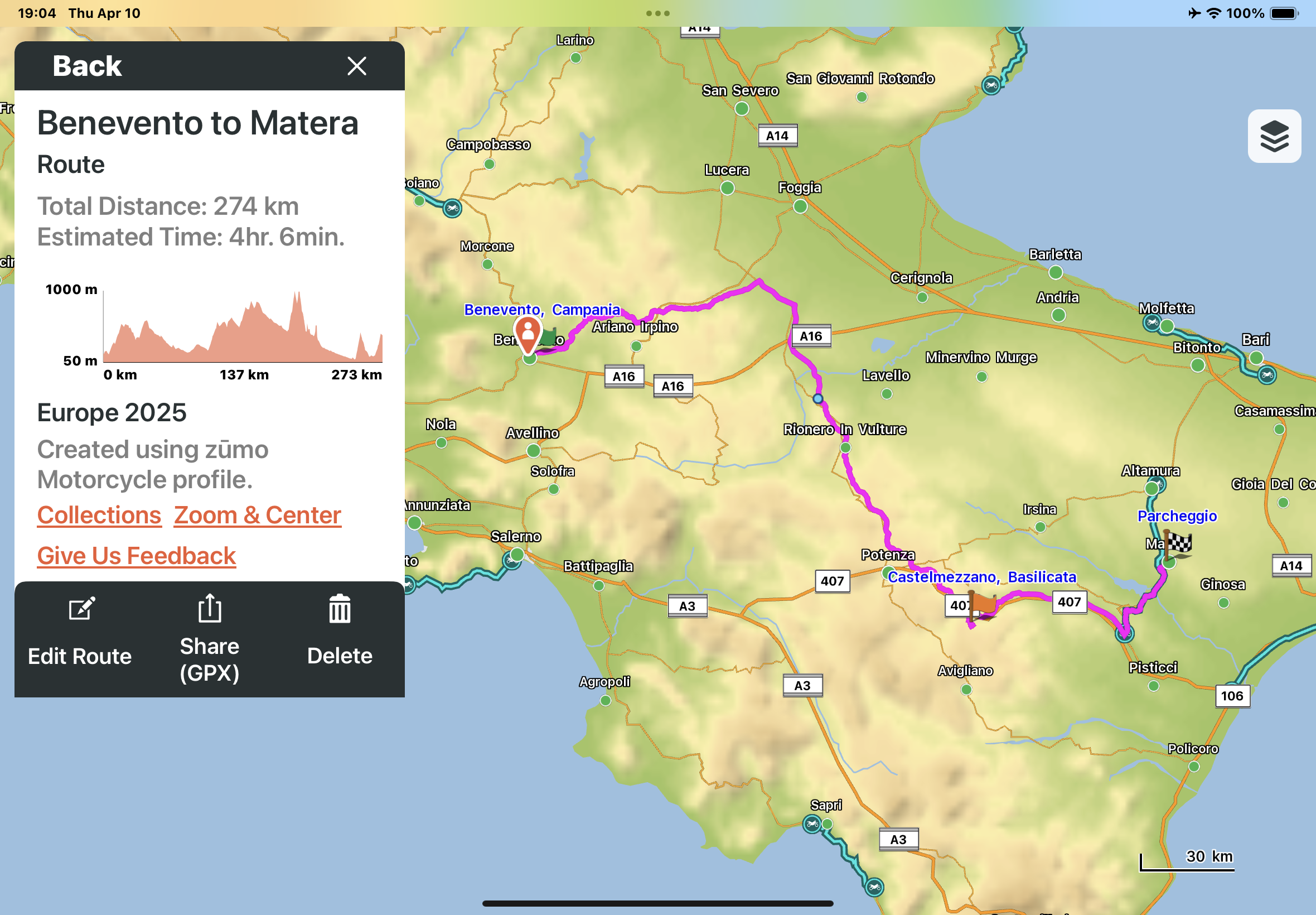The image size is (1316, 915).
Task: Tap the Parcheggio waypoint label
Action: (x=1176, y=516)
